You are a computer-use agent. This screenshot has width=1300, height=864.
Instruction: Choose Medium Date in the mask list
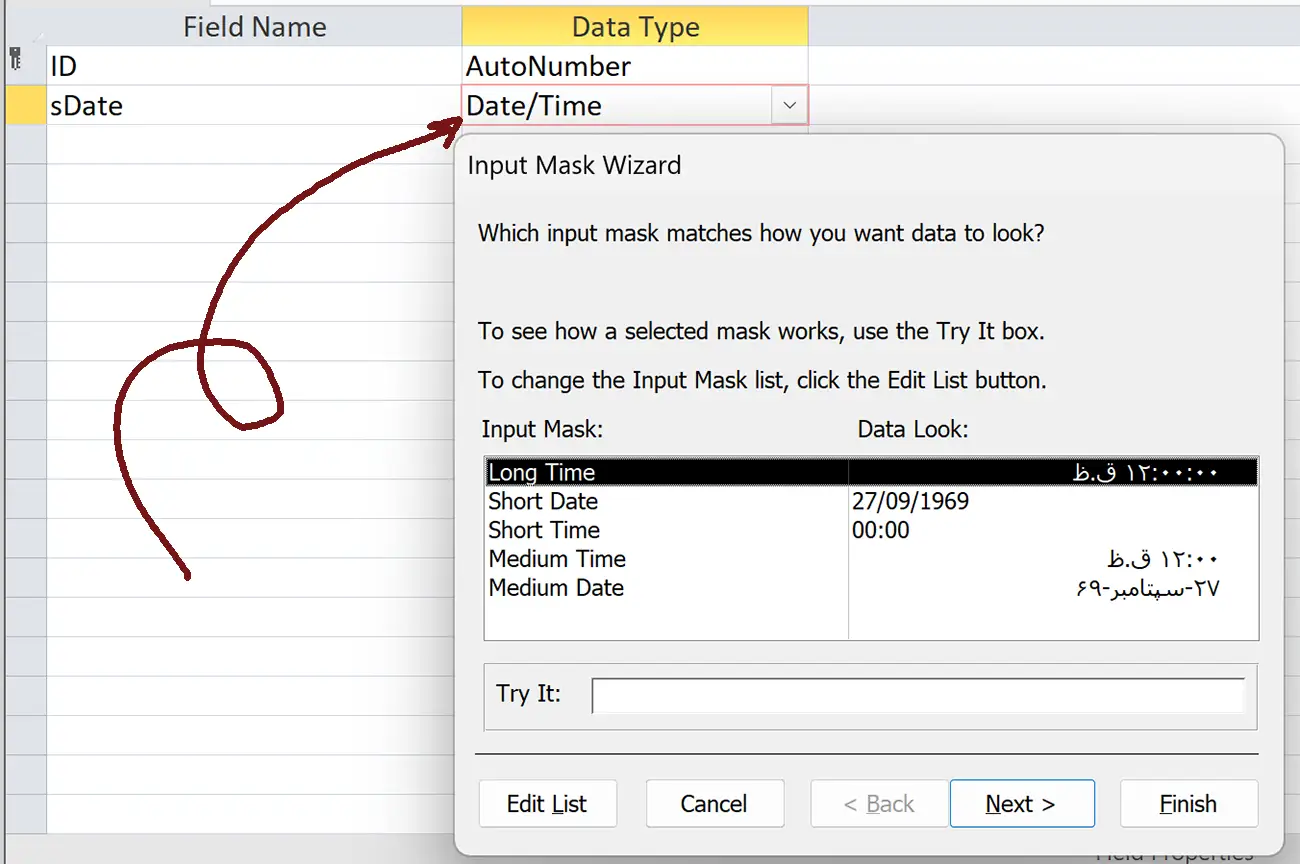pos(556,588)
